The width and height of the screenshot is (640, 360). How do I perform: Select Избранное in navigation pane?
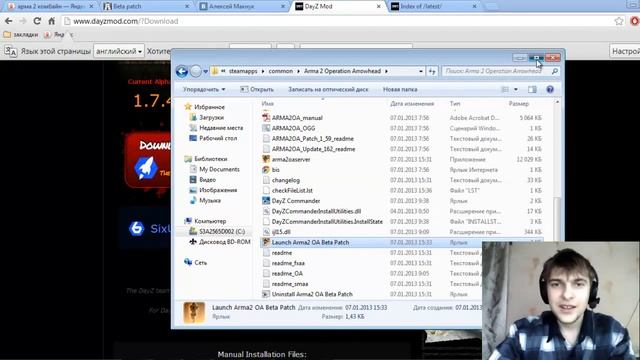(x=209, y=107)
